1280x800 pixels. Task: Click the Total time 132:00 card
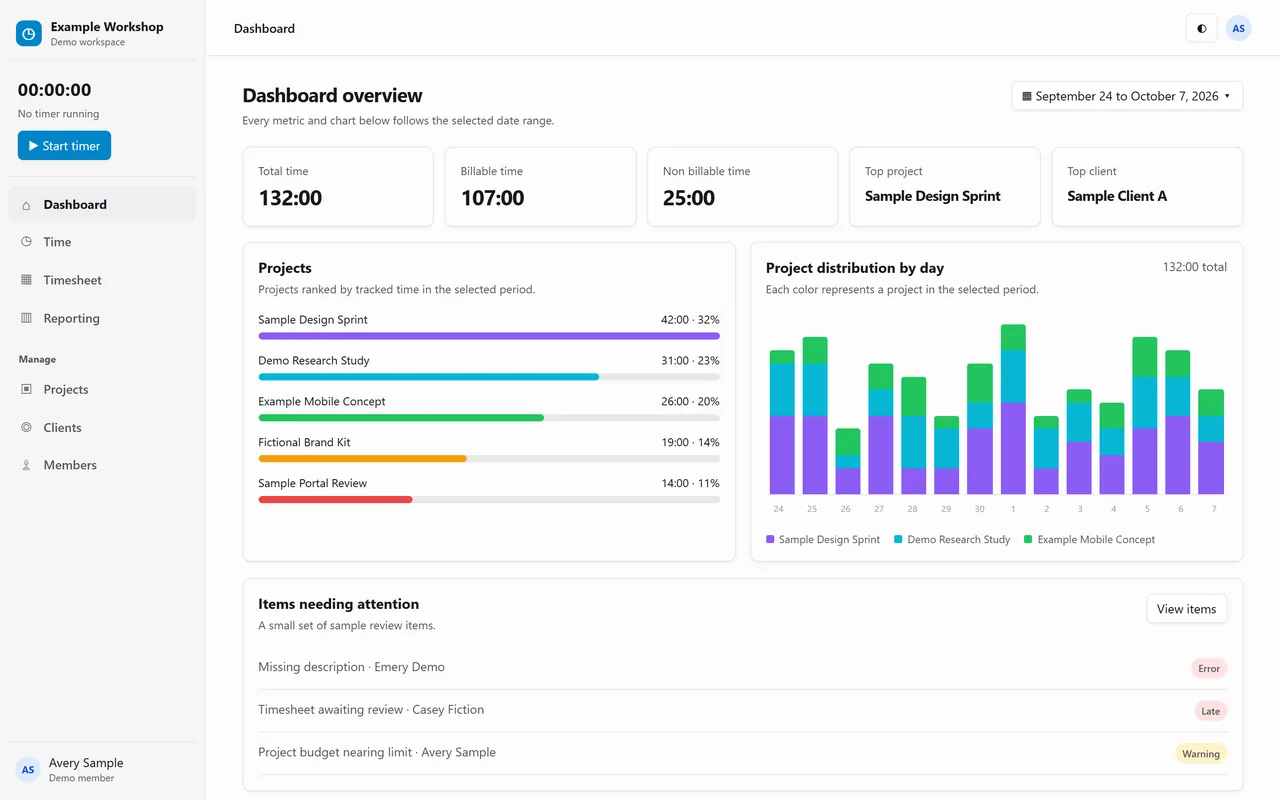click(x=338, y=187)
